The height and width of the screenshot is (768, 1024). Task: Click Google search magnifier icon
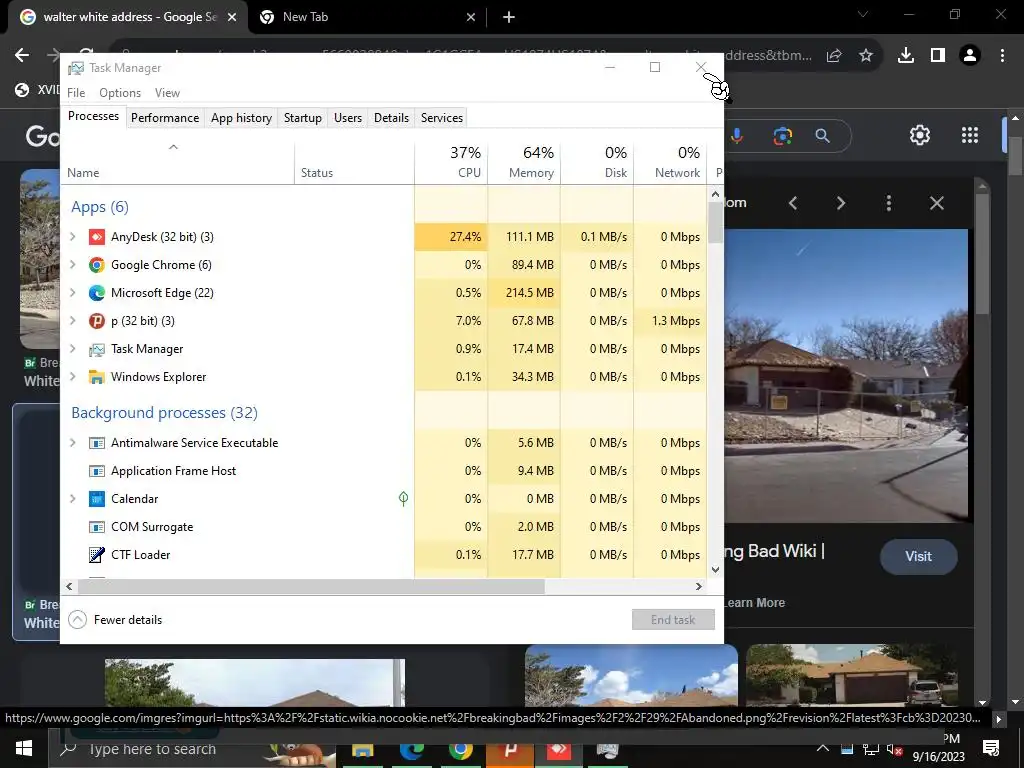click(822, 135)
